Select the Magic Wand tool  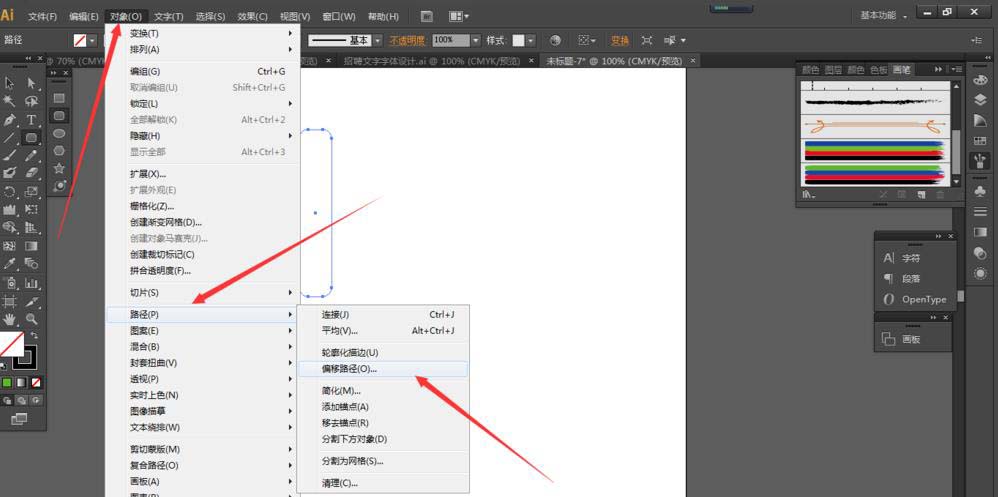[10, 101]
